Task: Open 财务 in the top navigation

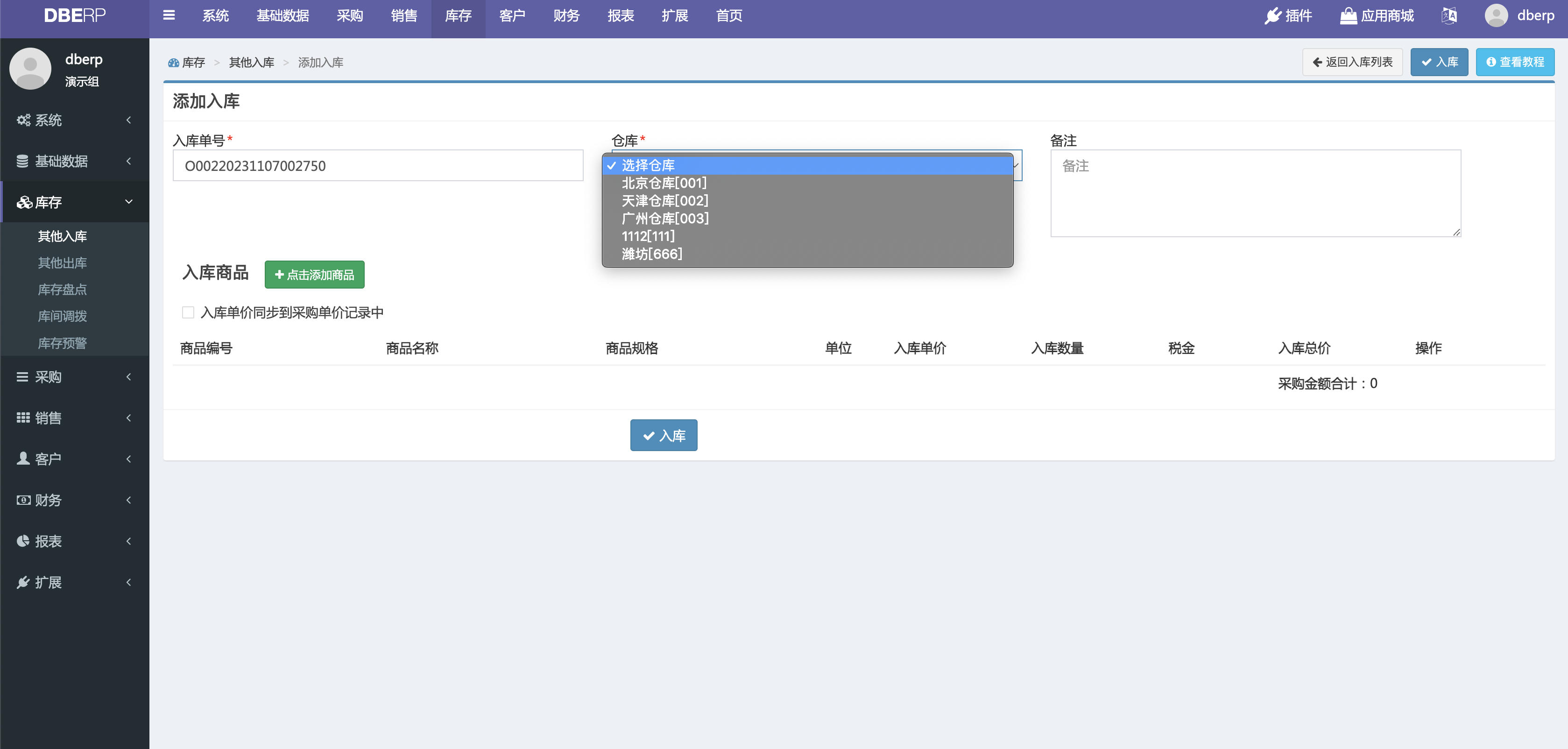Action: pos(567,16)
